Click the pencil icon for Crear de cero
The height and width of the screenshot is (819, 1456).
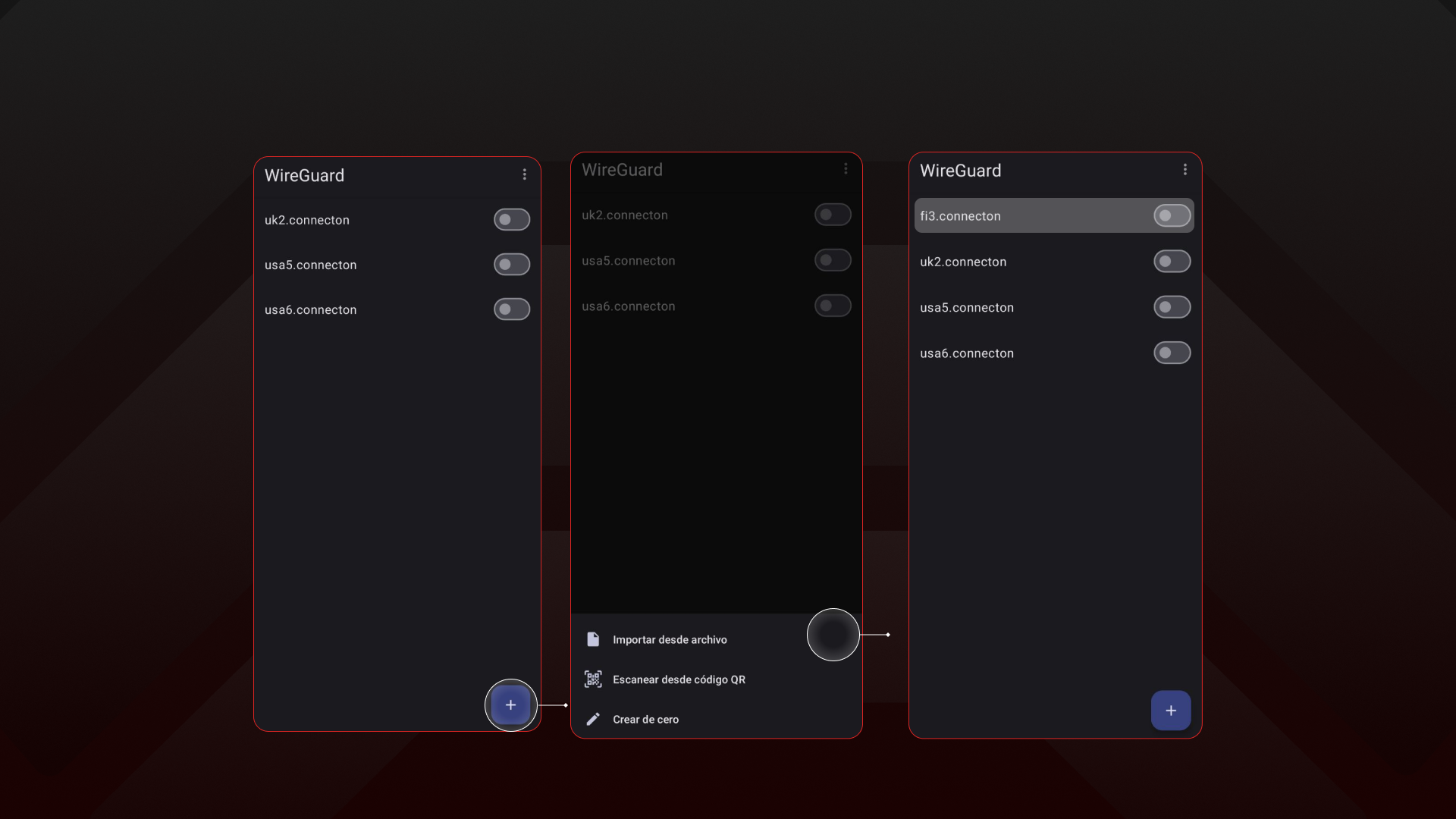click(593, 719)
